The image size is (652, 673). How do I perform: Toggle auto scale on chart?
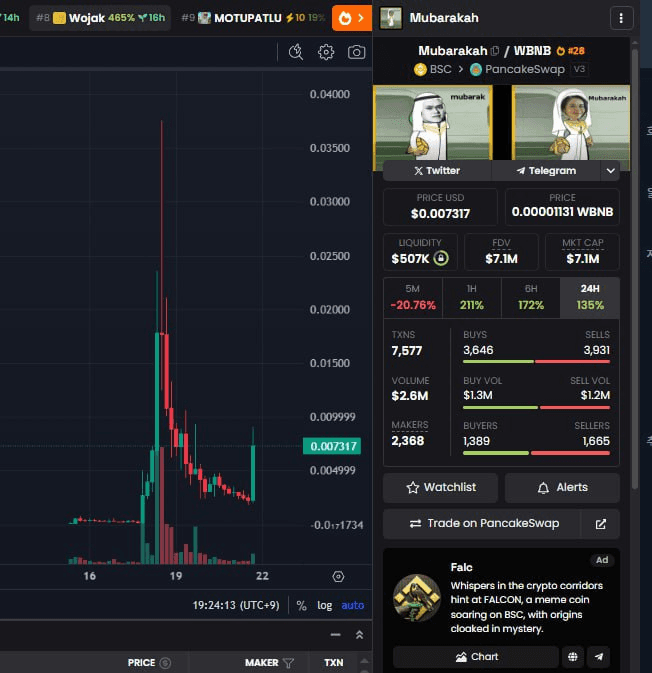point(353,605)
